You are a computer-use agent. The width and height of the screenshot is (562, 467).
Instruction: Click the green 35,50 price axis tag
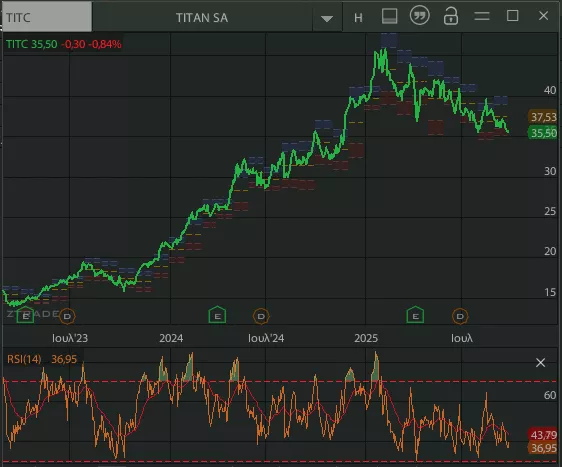[x=543, y=133]
